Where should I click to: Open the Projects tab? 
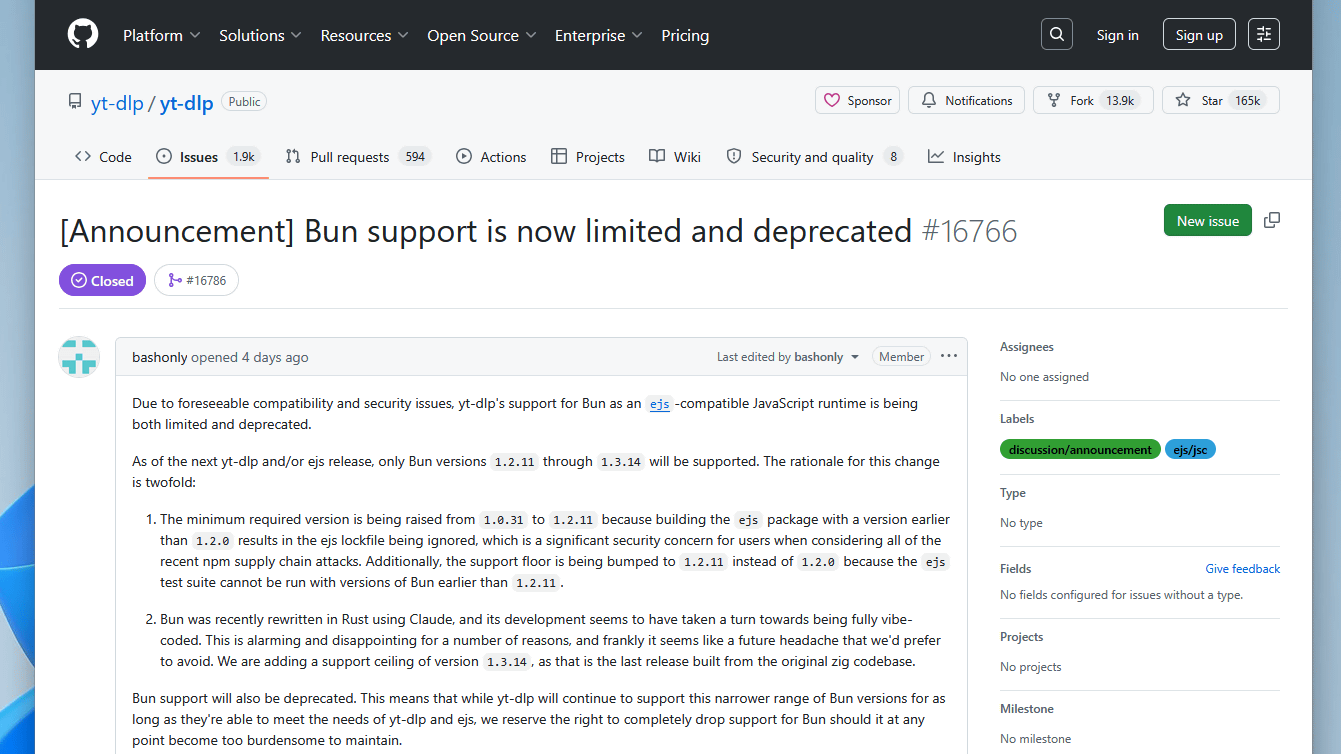587,157
